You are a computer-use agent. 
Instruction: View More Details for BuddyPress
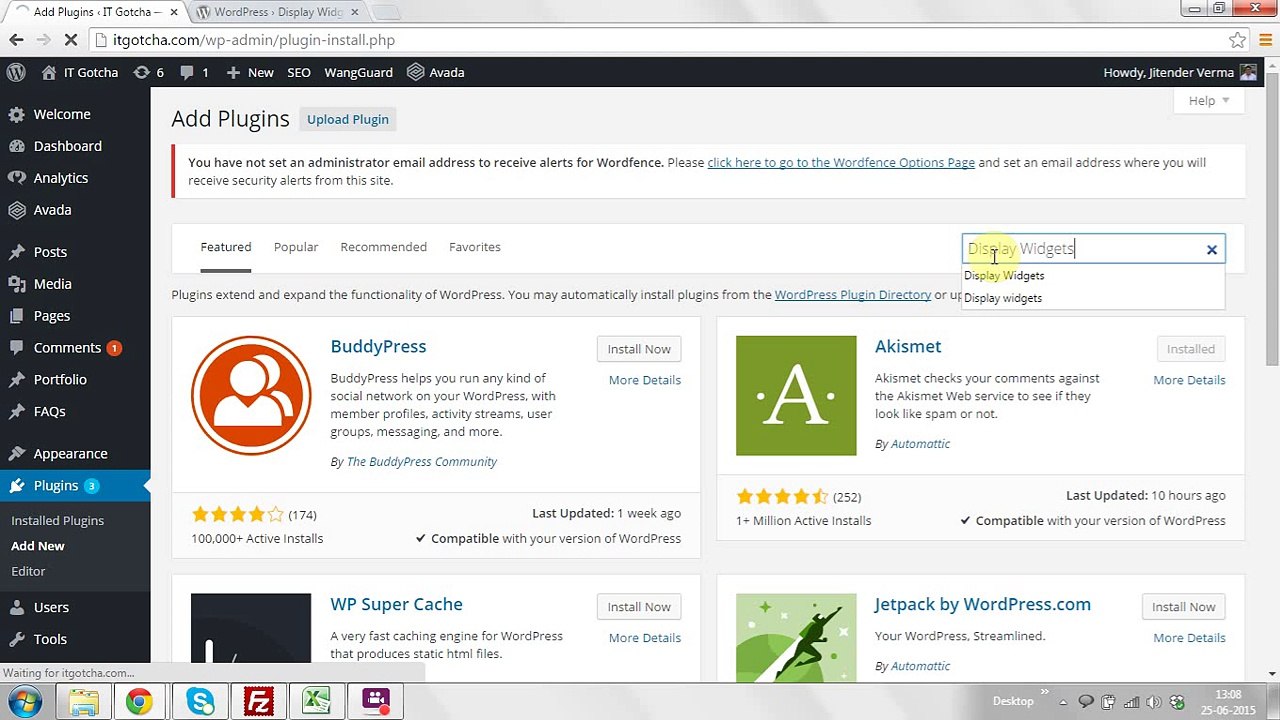pos(645,380)
